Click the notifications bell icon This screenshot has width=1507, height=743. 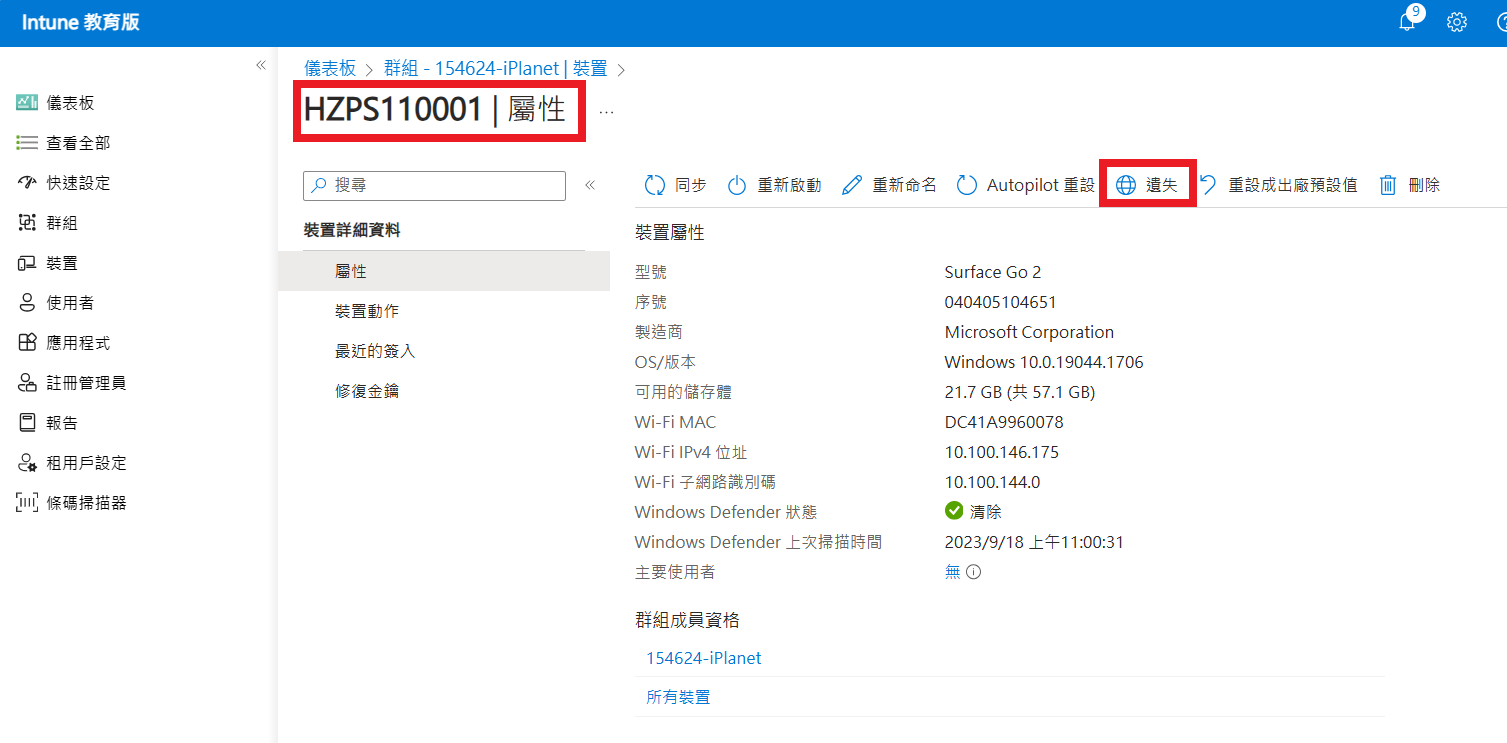click(x=1408, y=23)
